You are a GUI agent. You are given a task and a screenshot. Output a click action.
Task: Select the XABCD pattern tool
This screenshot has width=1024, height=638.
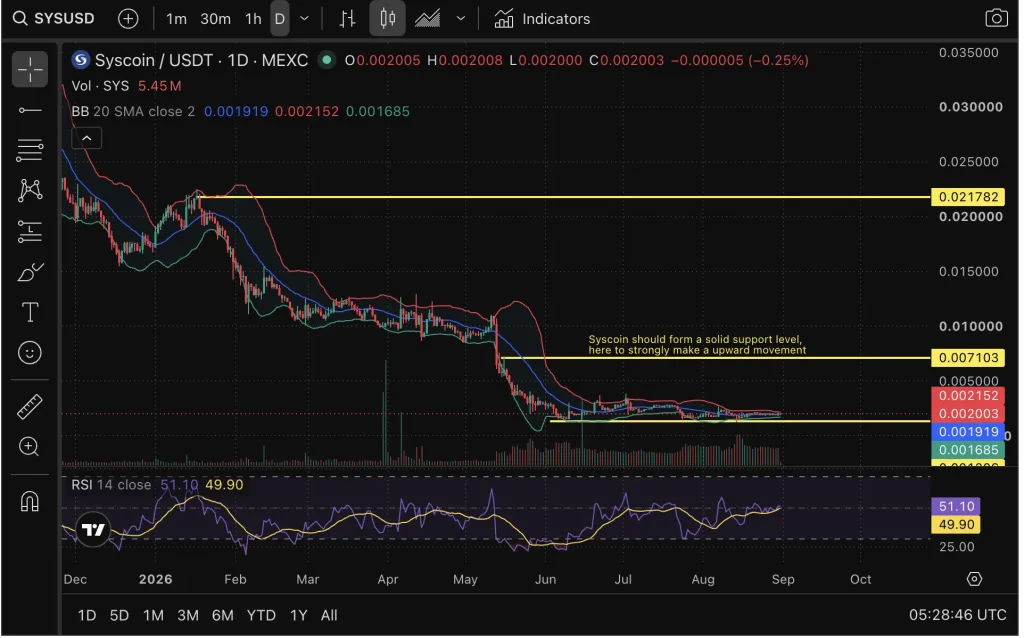29,190
